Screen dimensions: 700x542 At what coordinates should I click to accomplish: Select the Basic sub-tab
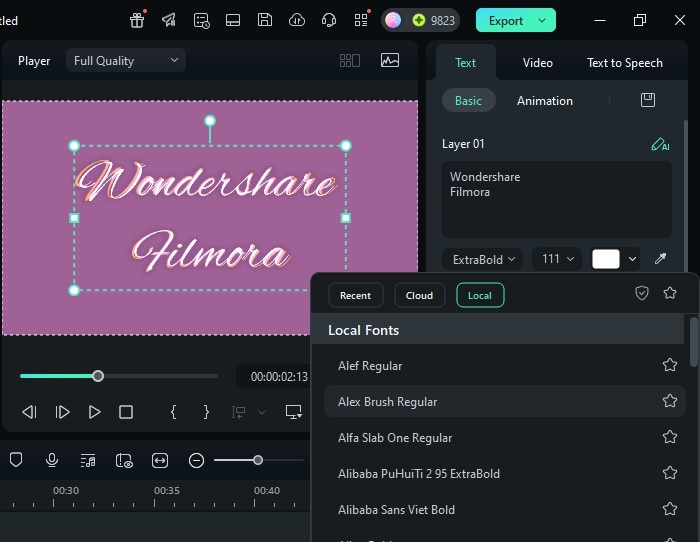[x=468, y=100]
